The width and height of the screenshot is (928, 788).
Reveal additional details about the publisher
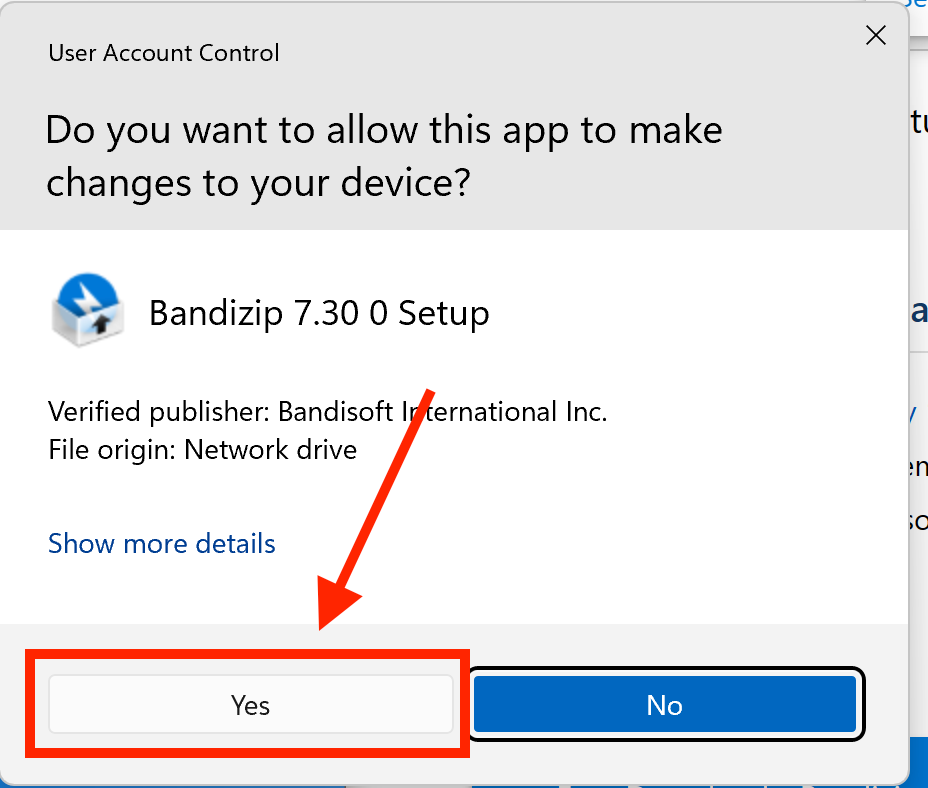161,543
